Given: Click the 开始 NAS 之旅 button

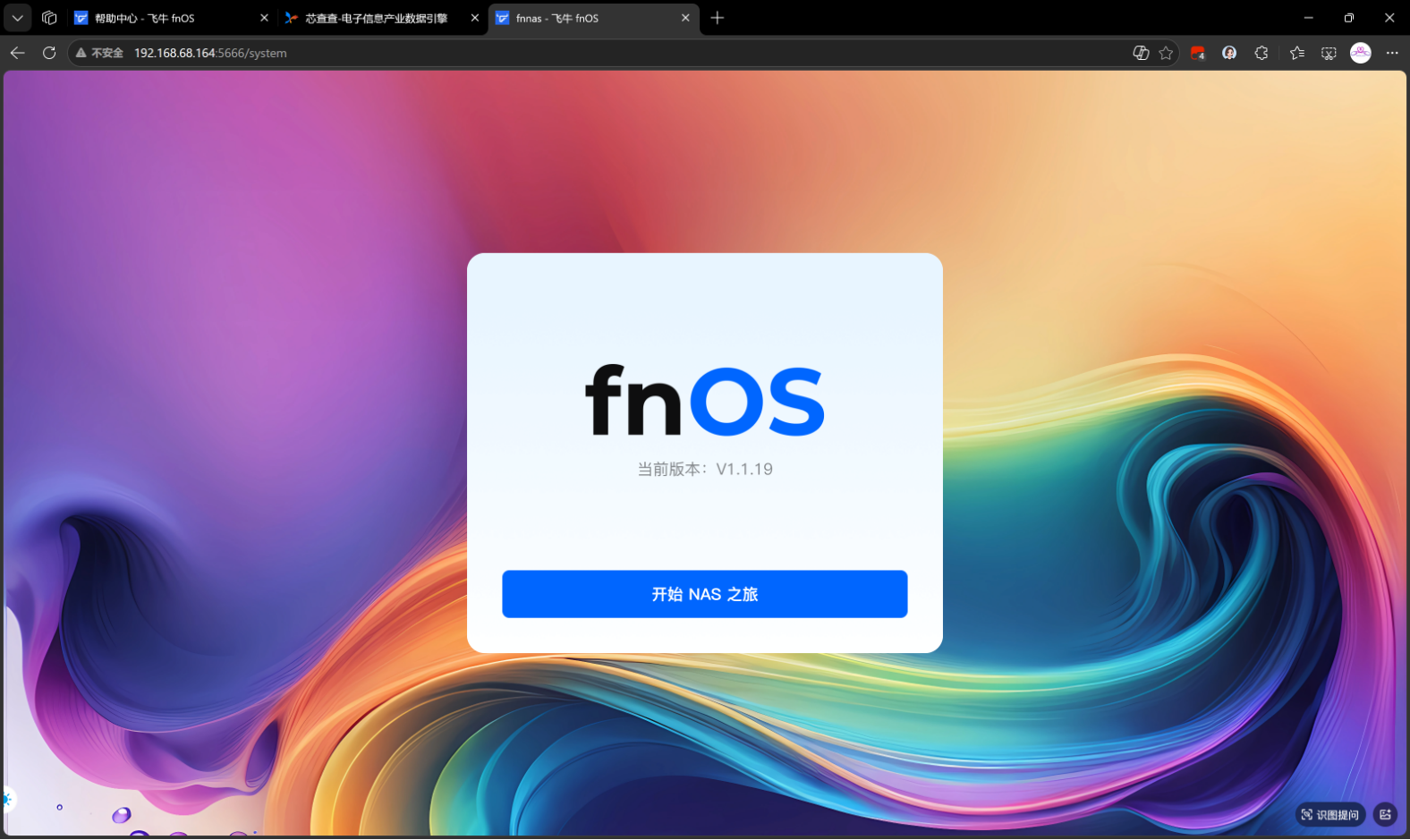Looking at the screenshot, I should pos(705,594).
